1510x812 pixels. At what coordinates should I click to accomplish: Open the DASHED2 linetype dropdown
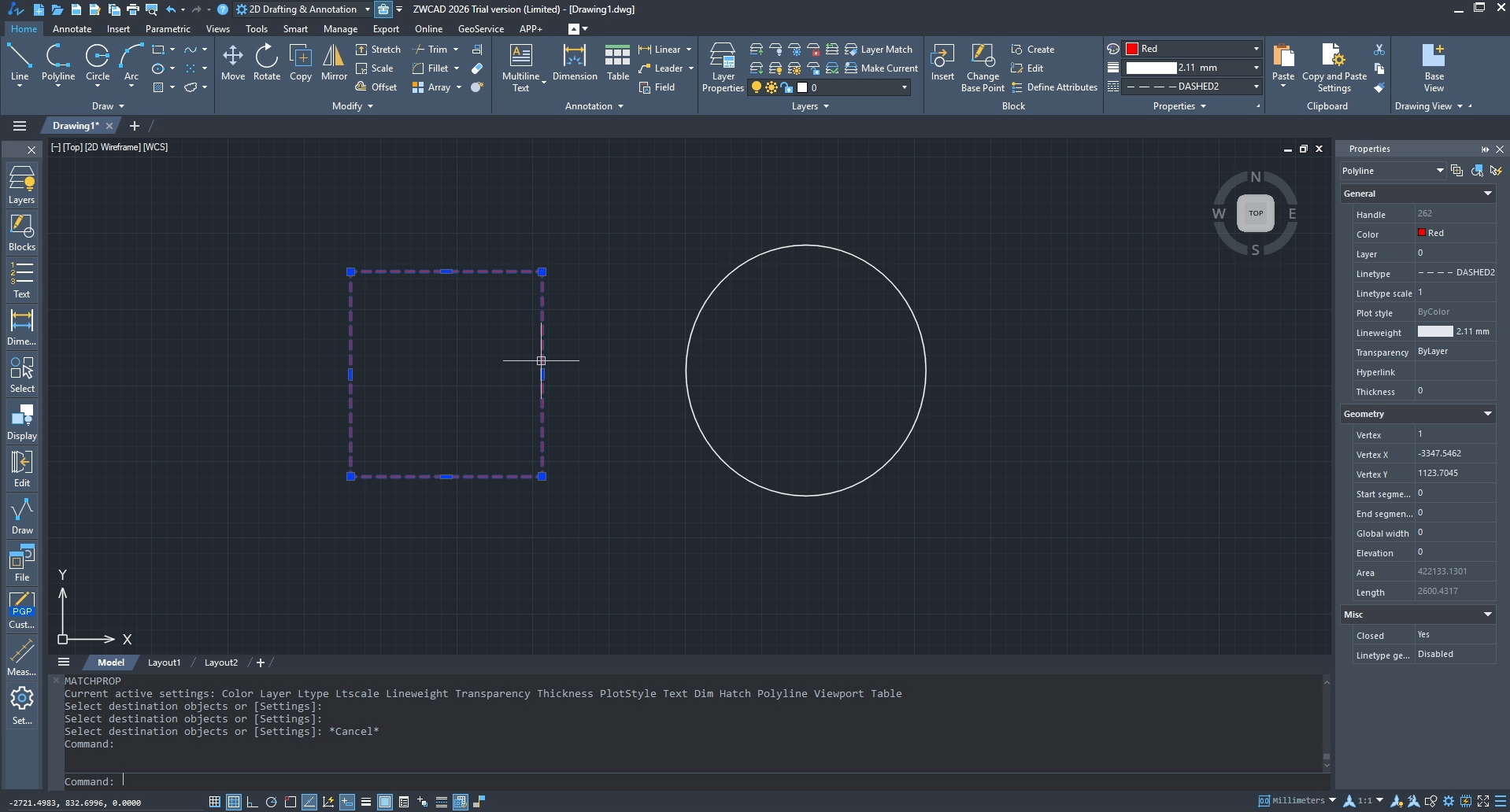coord(1256,87)
